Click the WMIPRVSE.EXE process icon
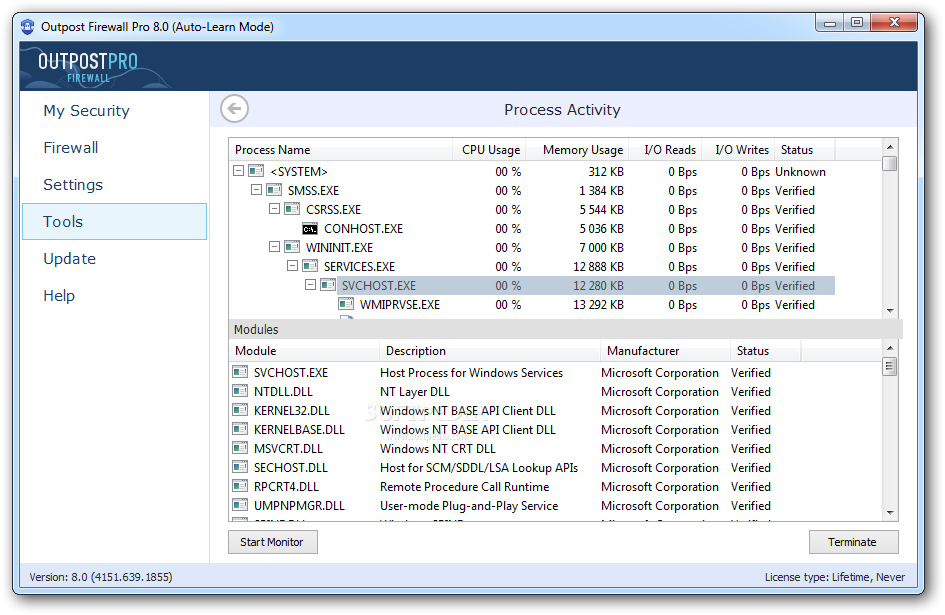 [346, 304]
